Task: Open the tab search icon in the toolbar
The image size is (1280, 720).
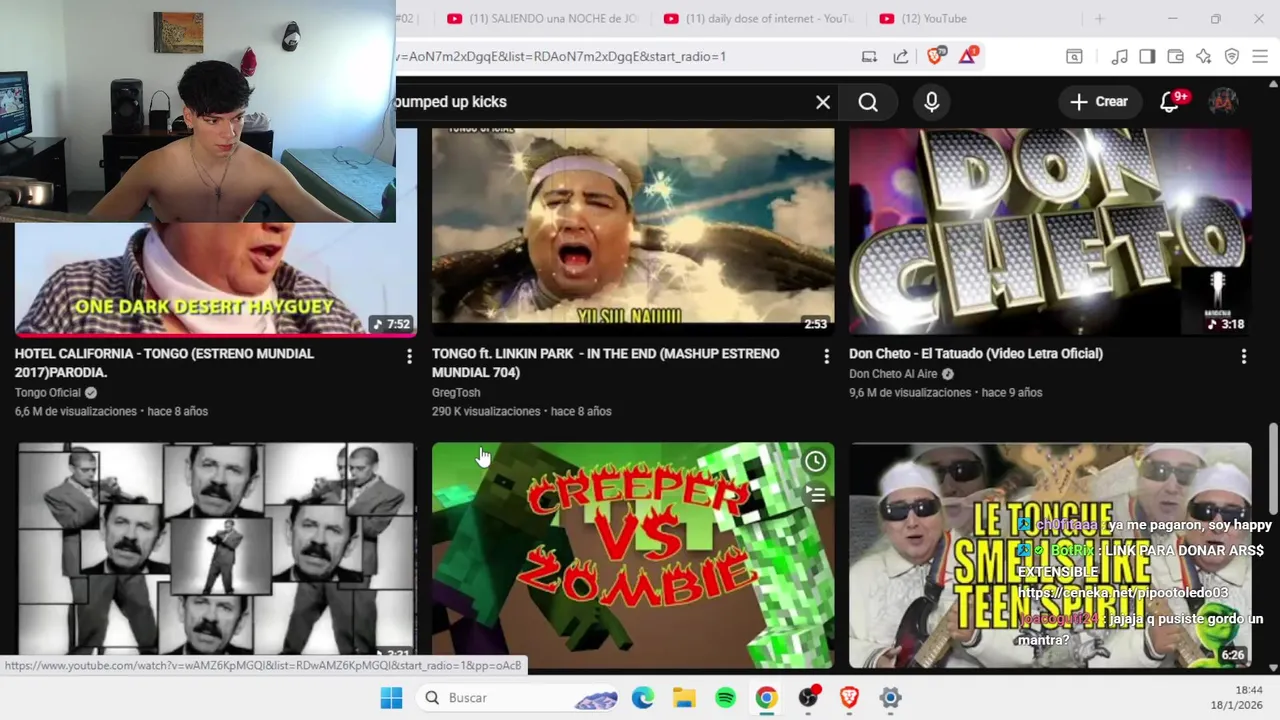Action: [x=1074, y=57]
